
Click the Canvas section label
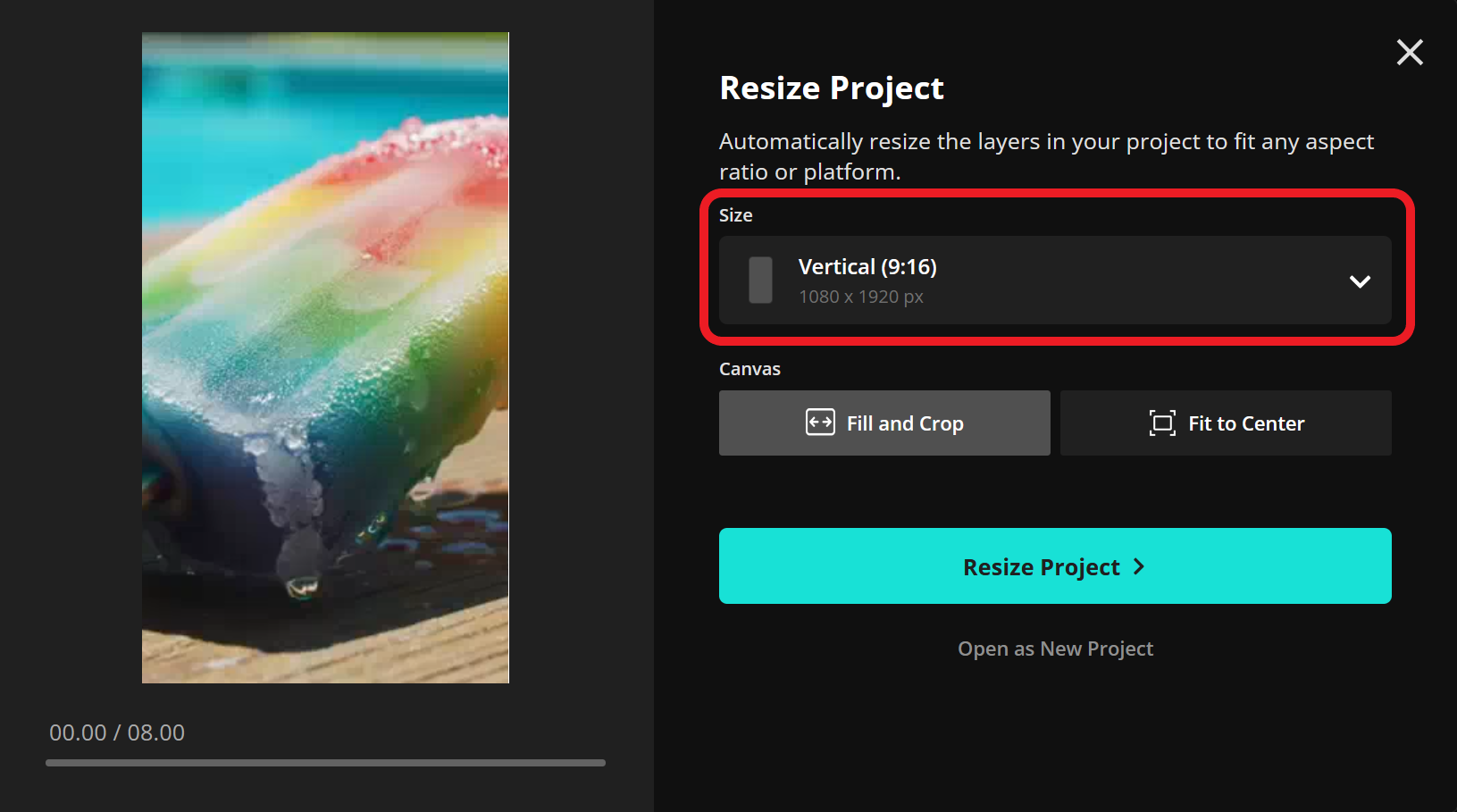(x=749, y=368)
